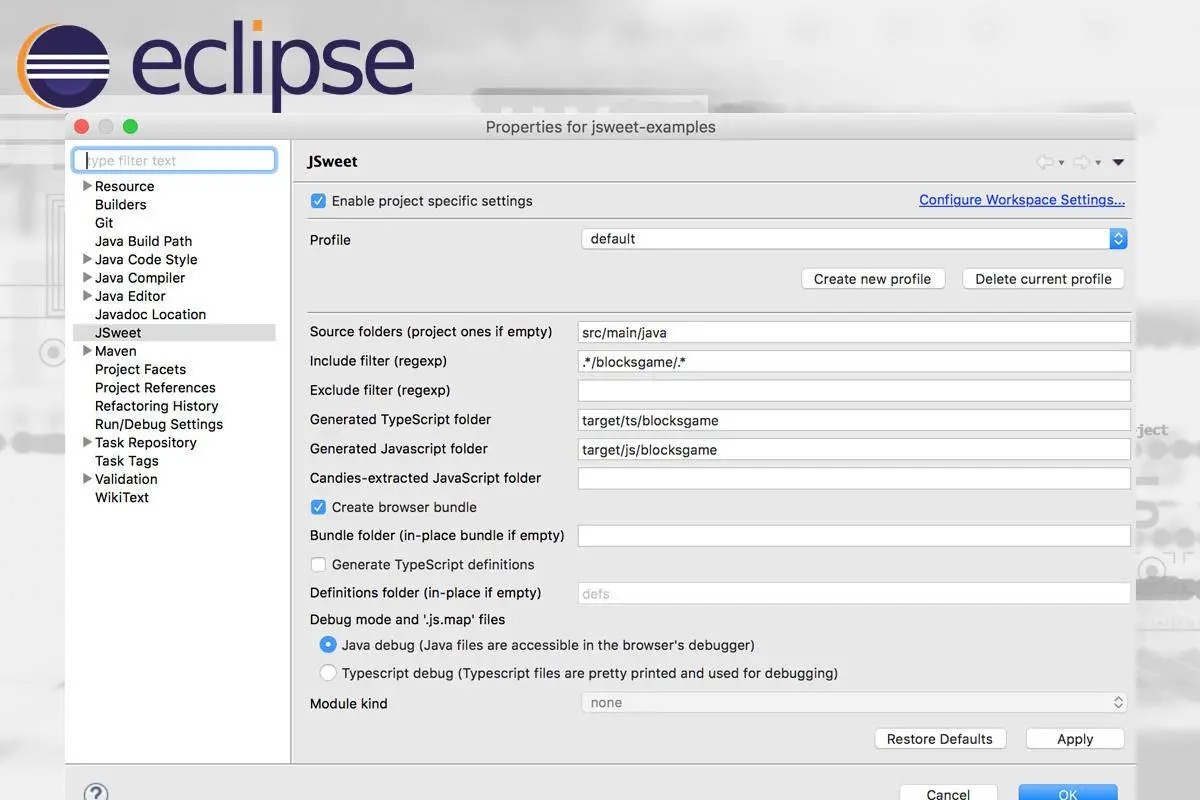Viewport: 1200px width, 800px height.
Task: Click Restore Defaults button
Action: [940, 739]
